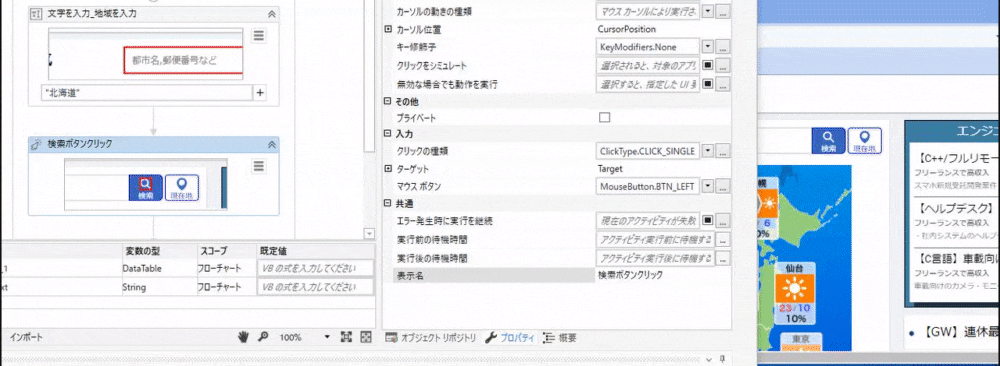1000x366 pixels.
Task: Open the インポート panel tab
Action: tap(25, 337)
